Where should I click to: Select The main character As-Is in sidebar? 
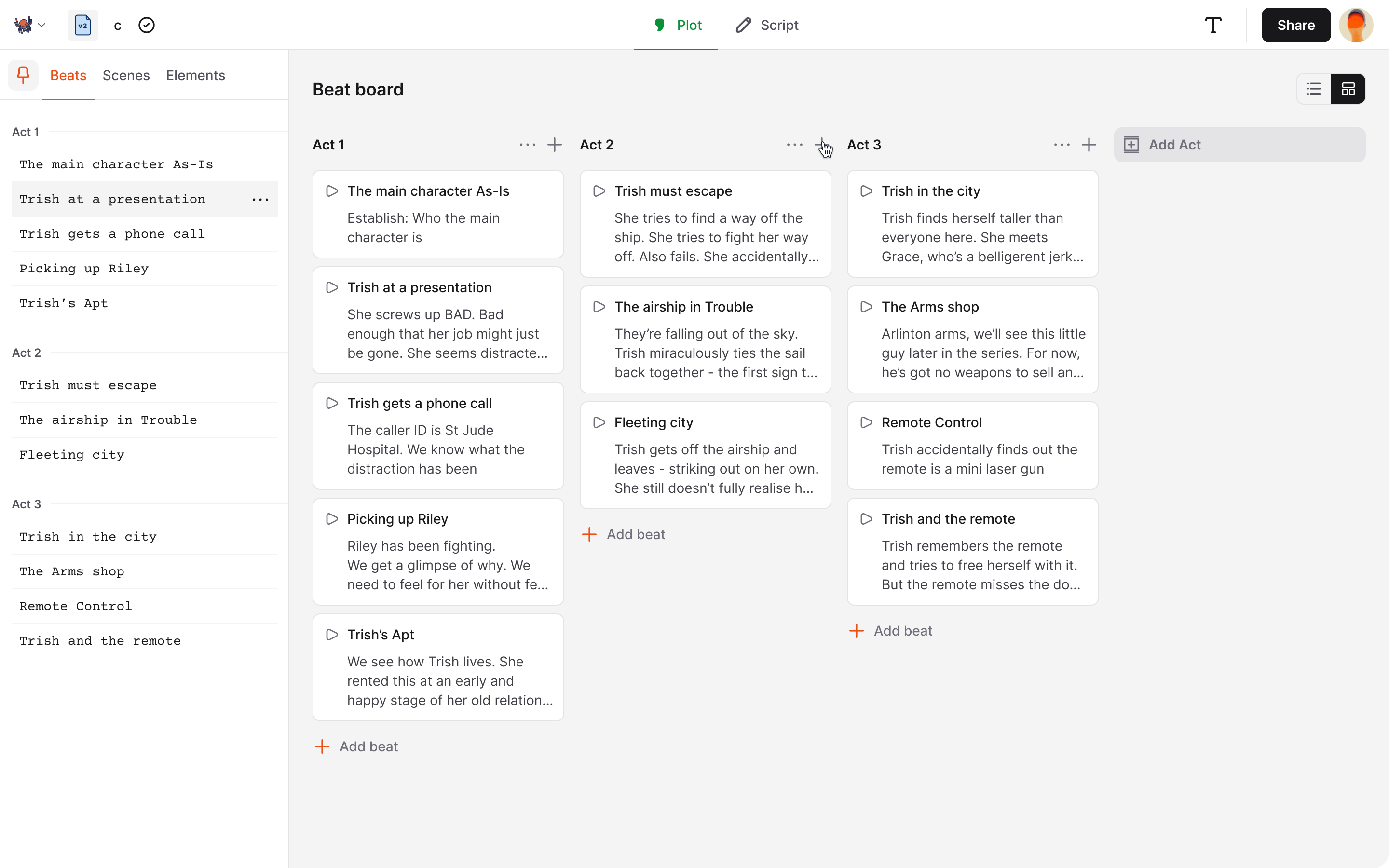click(x=145, y=165)
